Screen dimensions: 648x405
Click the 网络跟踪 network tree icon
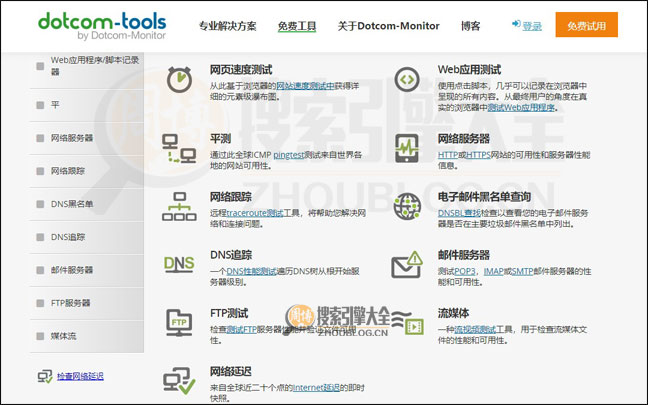tap(179, 206)
